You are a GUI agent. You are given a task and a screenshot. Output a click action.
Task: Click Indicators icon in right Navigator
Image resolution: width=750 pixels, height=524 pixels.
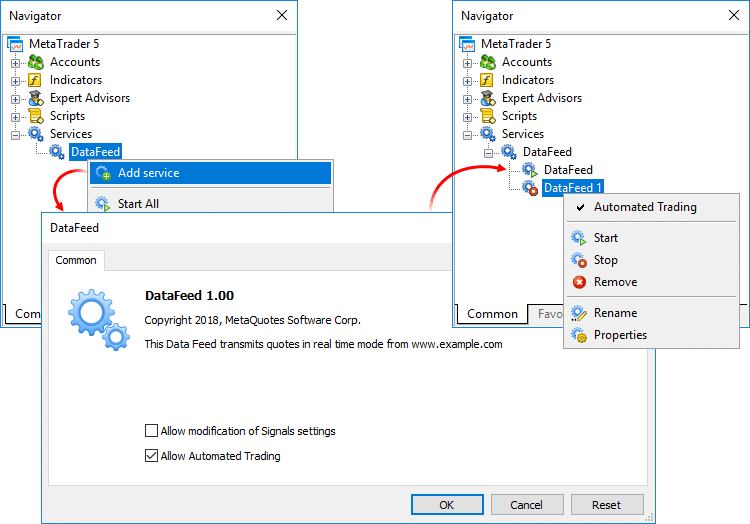pos(487,80)
